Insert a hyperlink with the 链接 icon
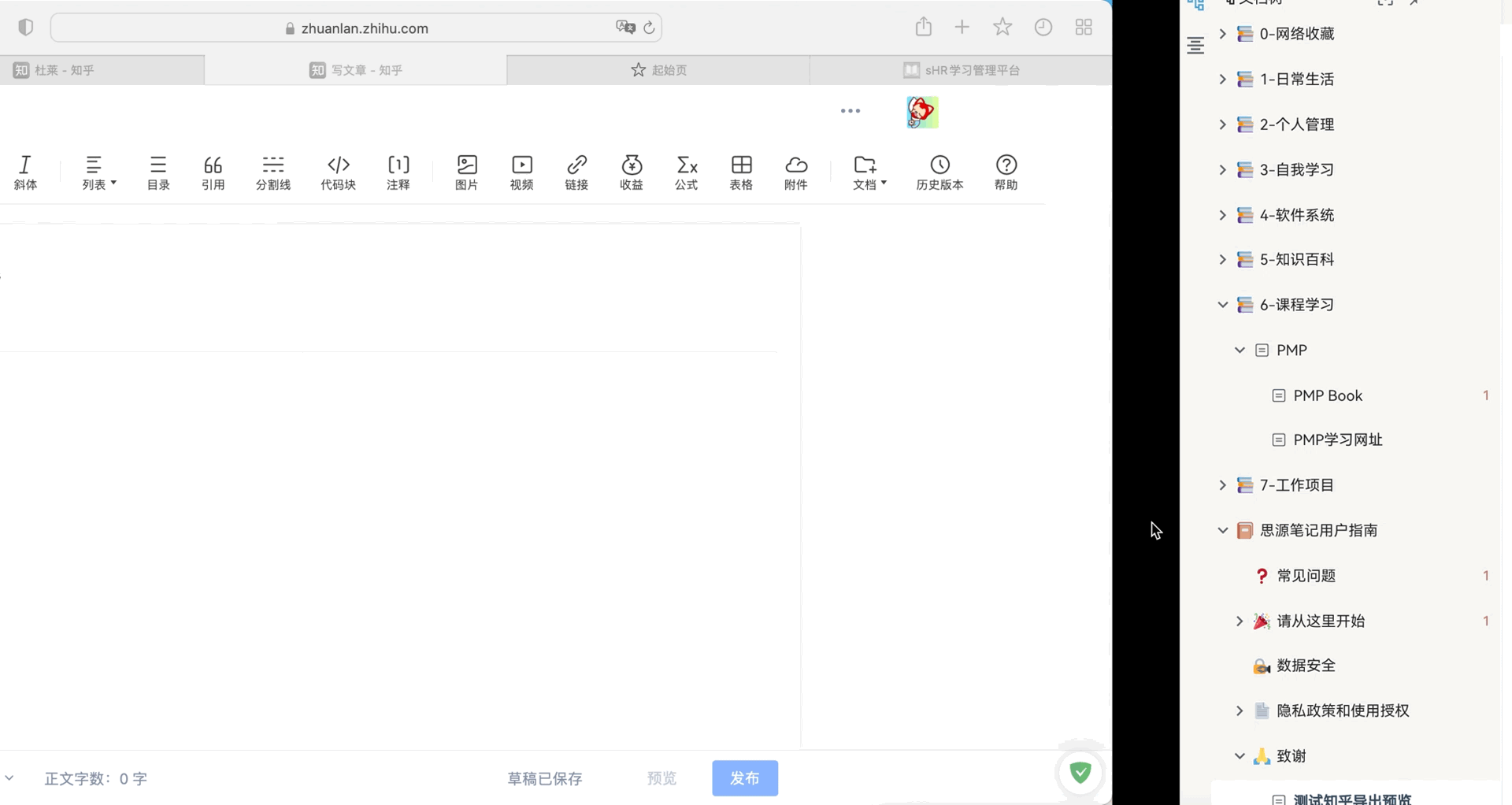This screenshot has width=1512, height=805. point(576,172)
